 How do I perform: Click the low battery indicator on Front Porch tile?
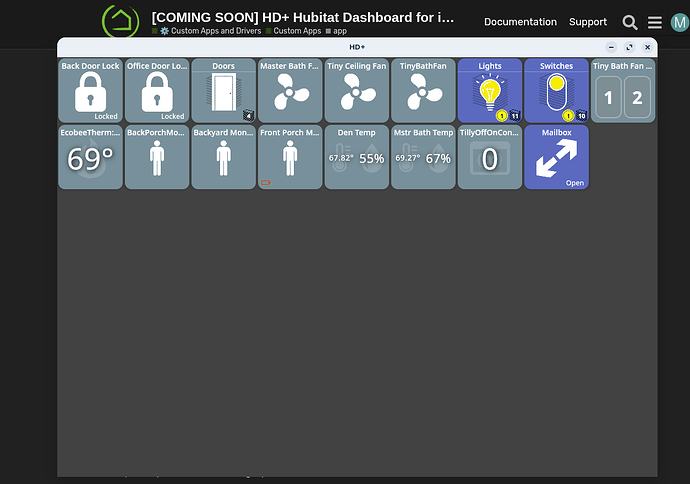pos(265,182)
